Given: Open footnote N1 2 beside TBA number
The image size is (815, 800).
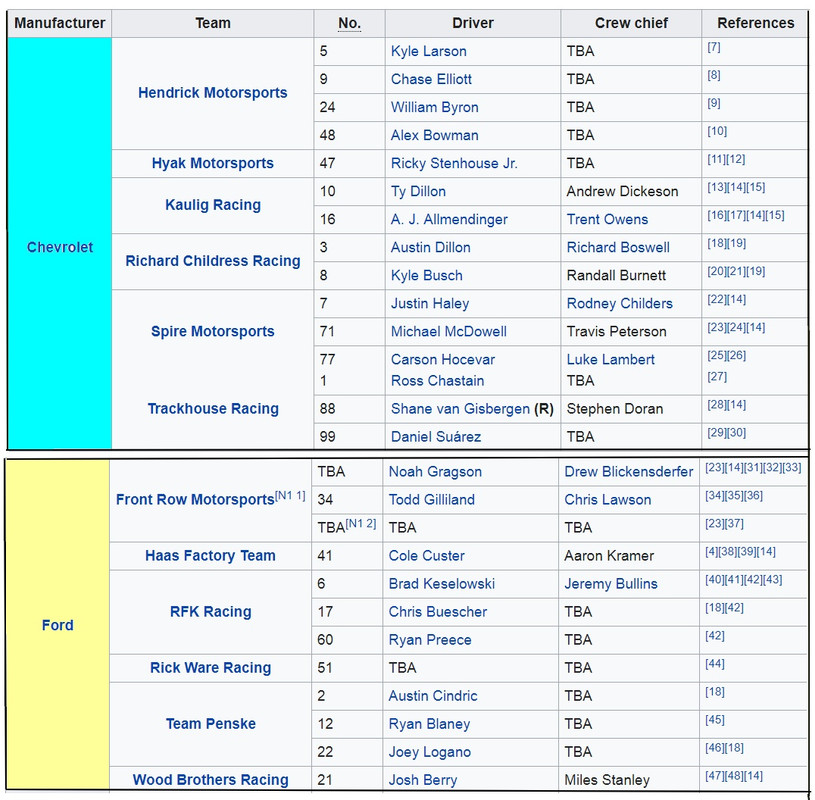Looking at the screenshot, I should point(361,523).
